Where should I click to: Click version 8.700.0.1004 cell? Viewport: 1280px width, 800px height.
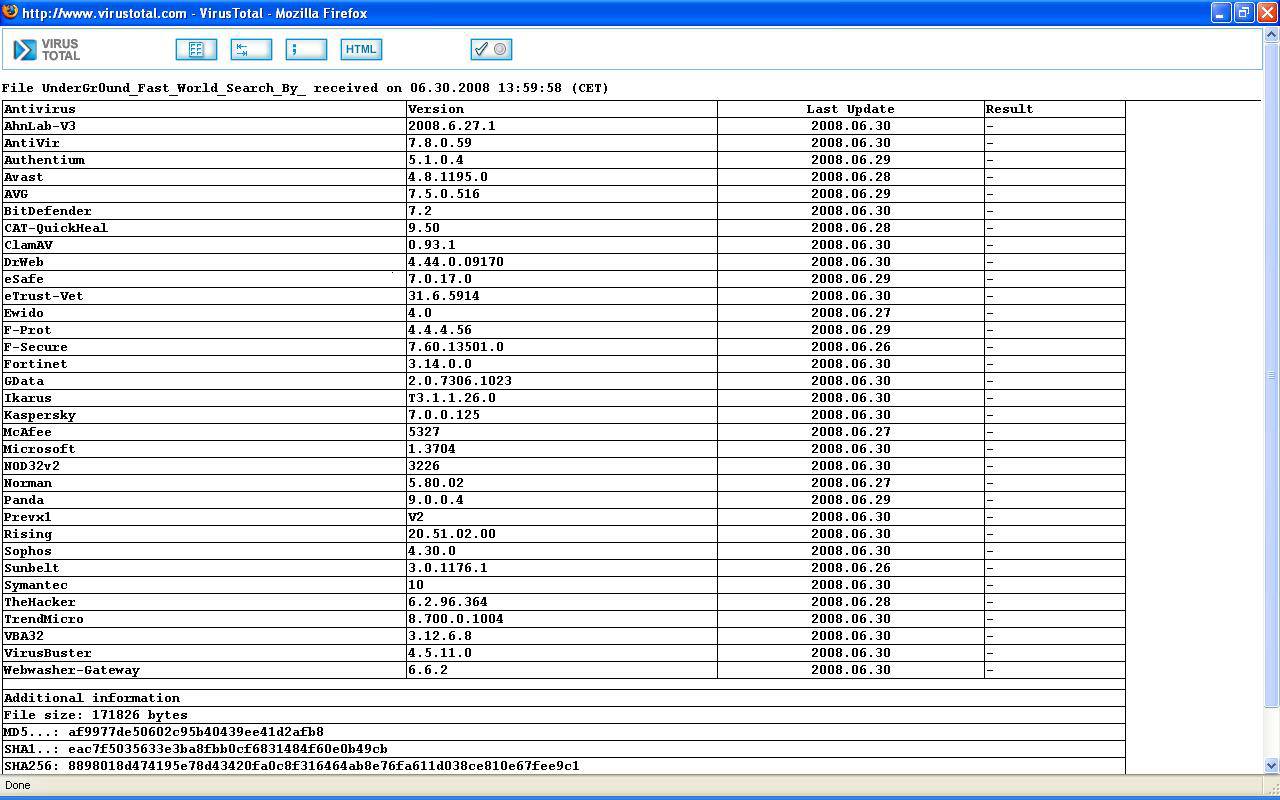point(456,619)
